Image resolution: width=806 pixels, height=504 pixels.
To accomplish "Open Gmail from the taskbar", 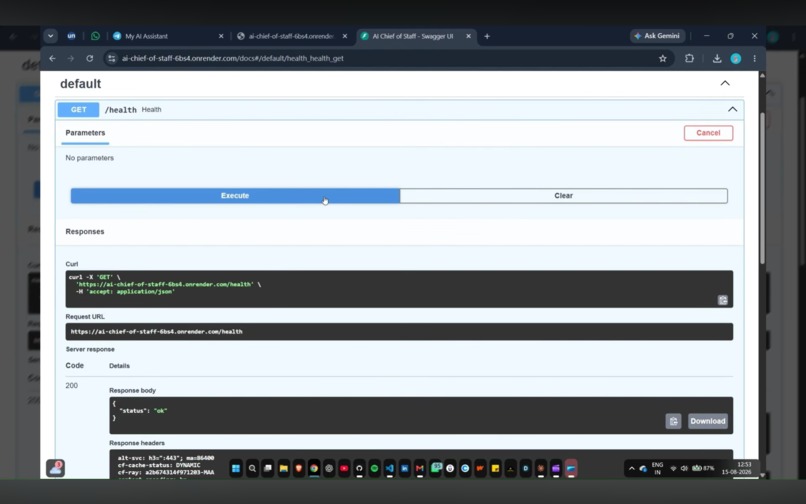I will pos(419,469).
